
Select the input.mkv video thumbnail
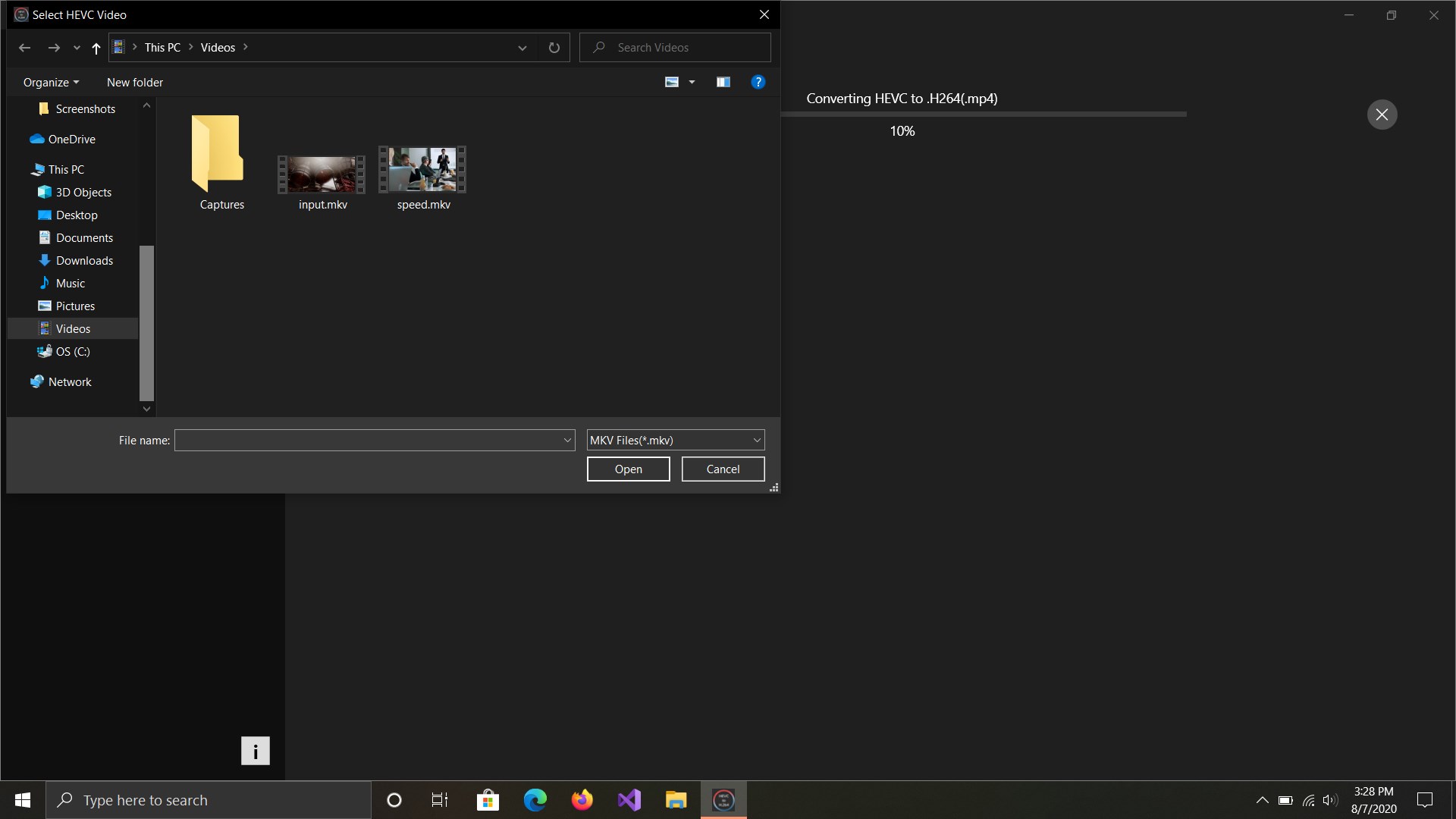pyautogui.click(x=321, y=174)
